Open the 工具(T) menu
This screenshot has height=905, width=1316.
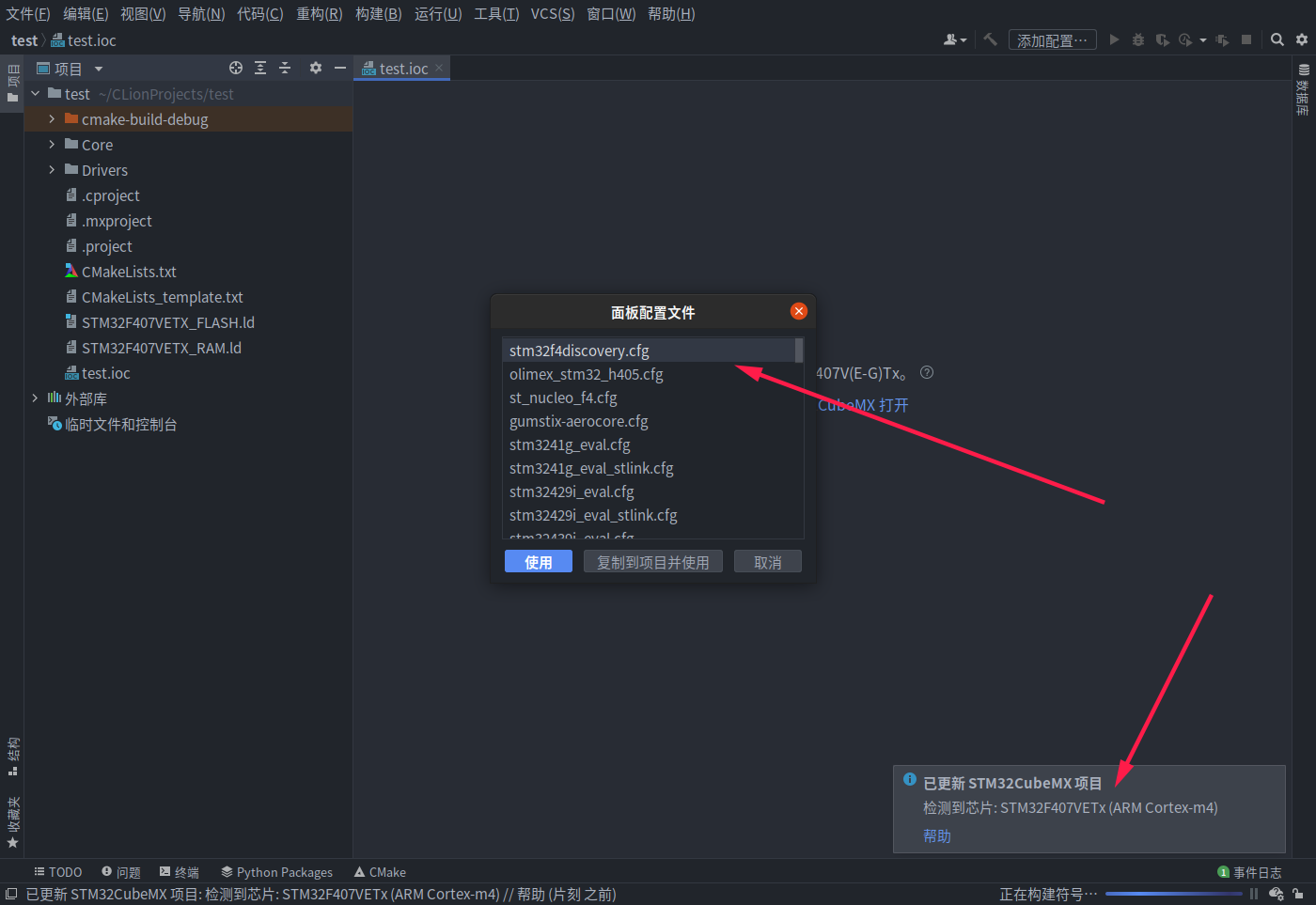tap(496, 13)
